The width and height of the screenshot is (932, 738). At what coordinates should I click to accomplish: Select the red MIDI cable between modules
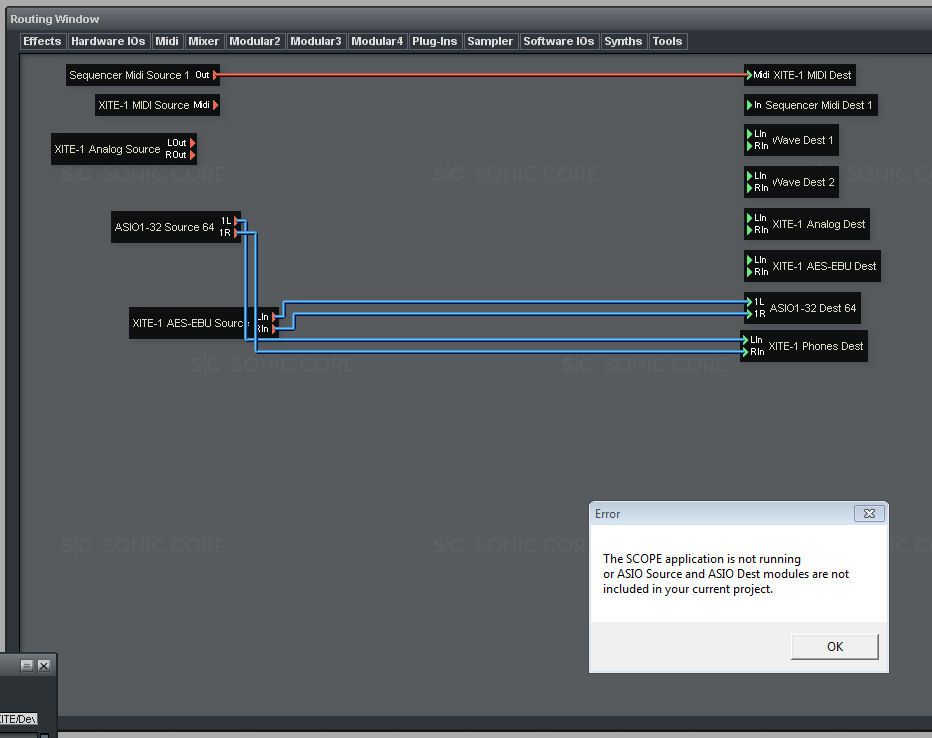(481, 75)
